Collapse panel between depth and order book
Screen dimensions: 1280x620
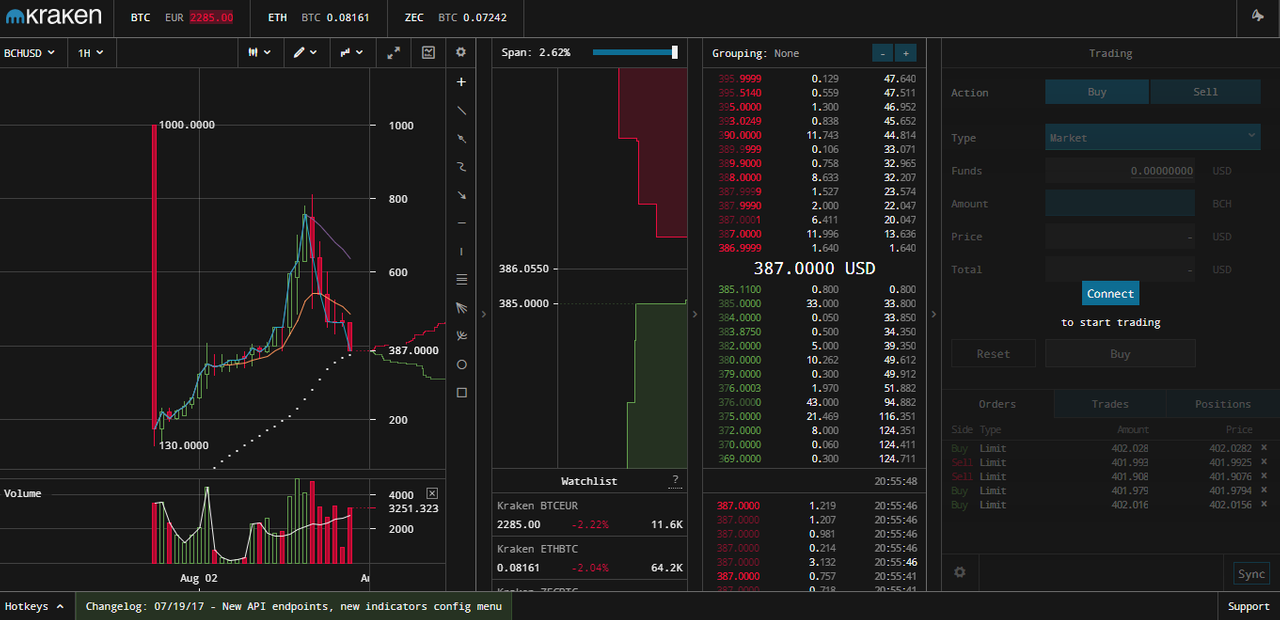click(695, 314)
